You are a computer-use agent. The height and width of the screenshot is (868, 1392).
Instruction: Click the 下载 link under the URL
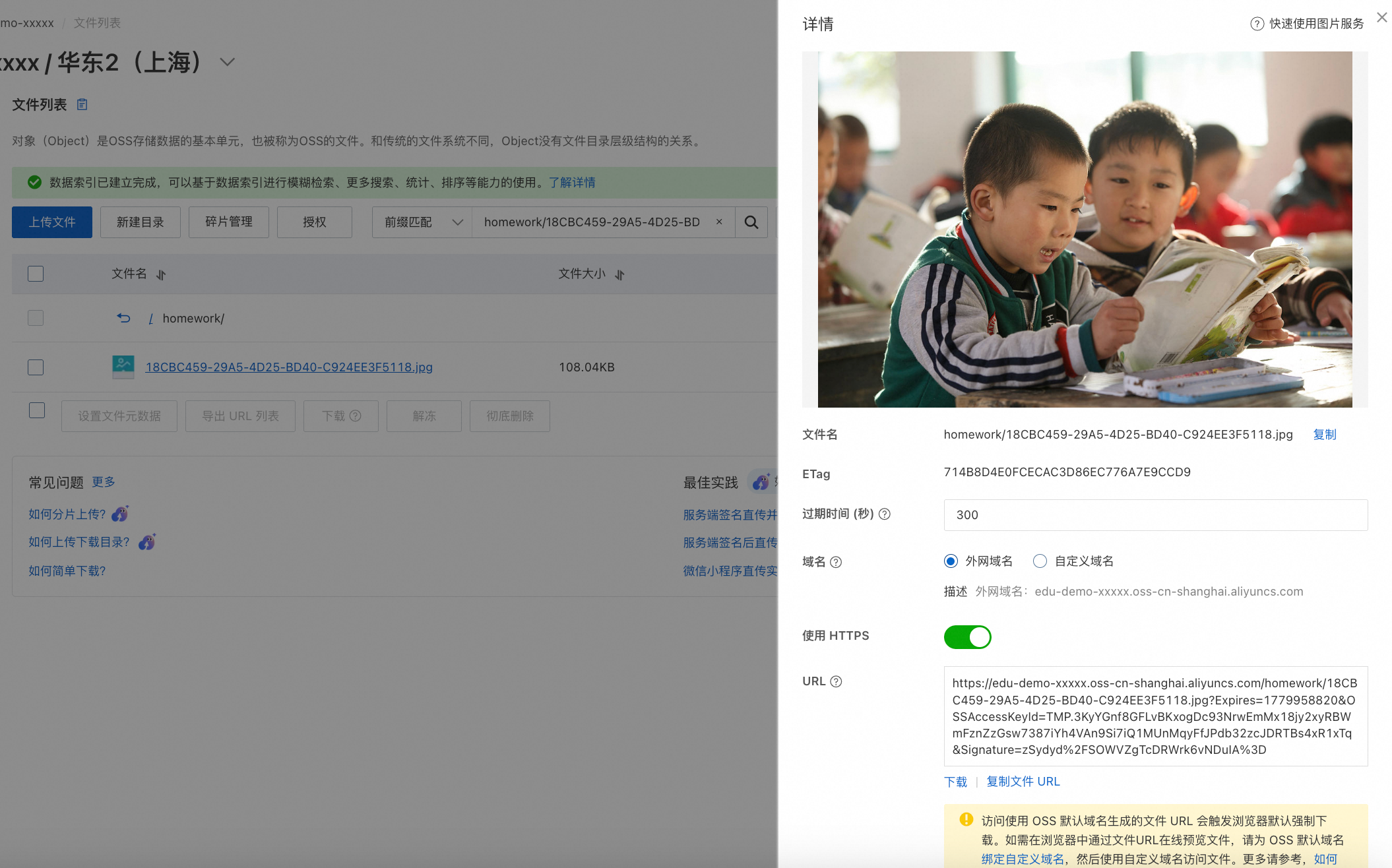point(955,782)
